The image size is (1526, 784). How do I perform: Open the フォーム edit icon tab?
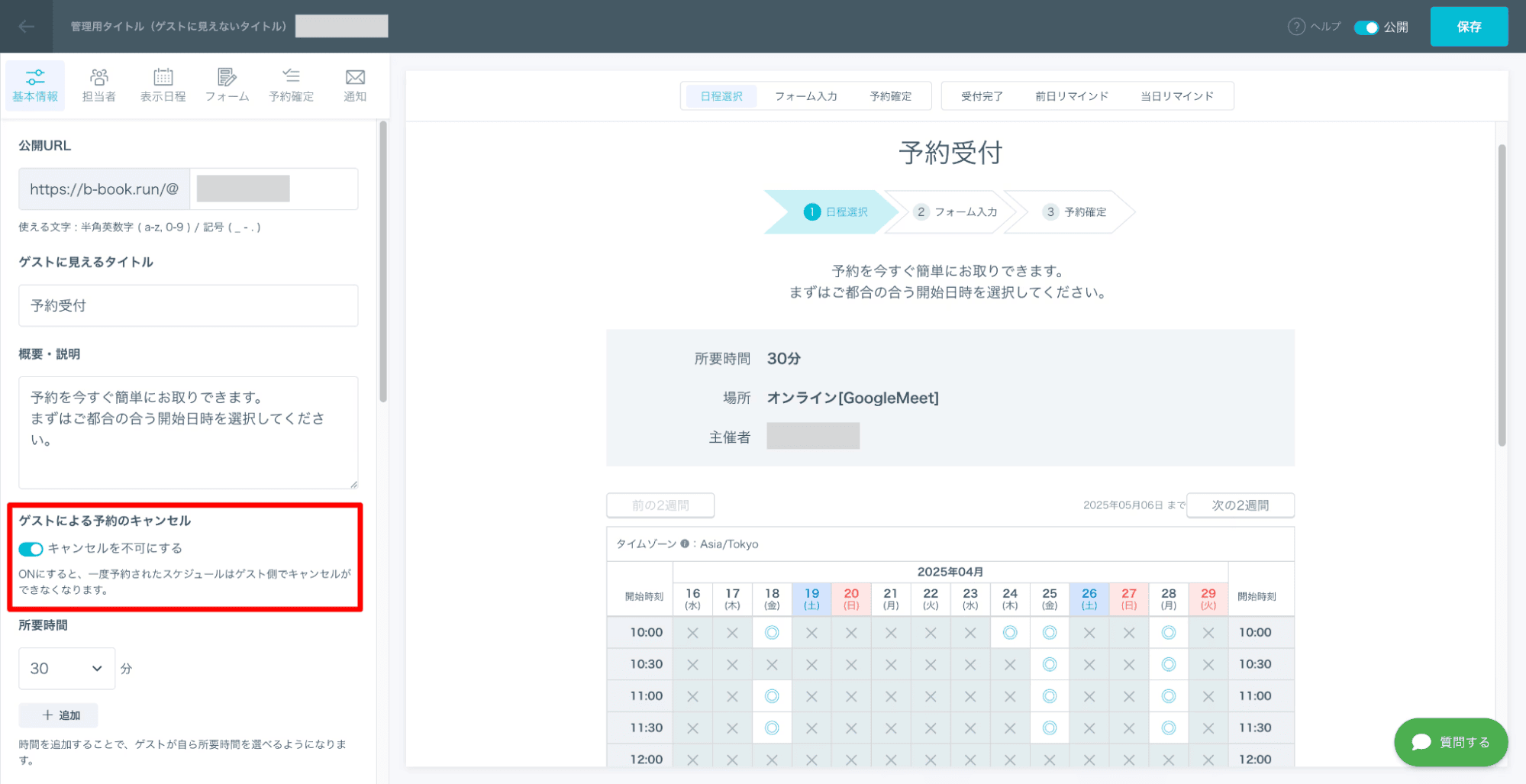tap(227, 85)
